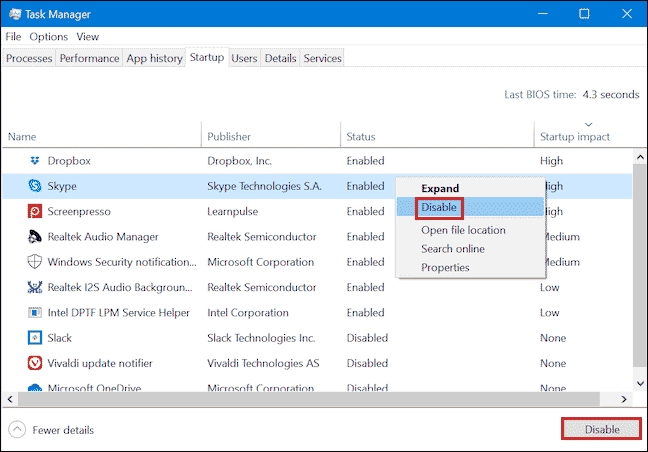Image resolution: width=648 pixels, height=452 pixels.
Task: Click the Enabled status of Dropbox
Action: click(x=365, y=161)
